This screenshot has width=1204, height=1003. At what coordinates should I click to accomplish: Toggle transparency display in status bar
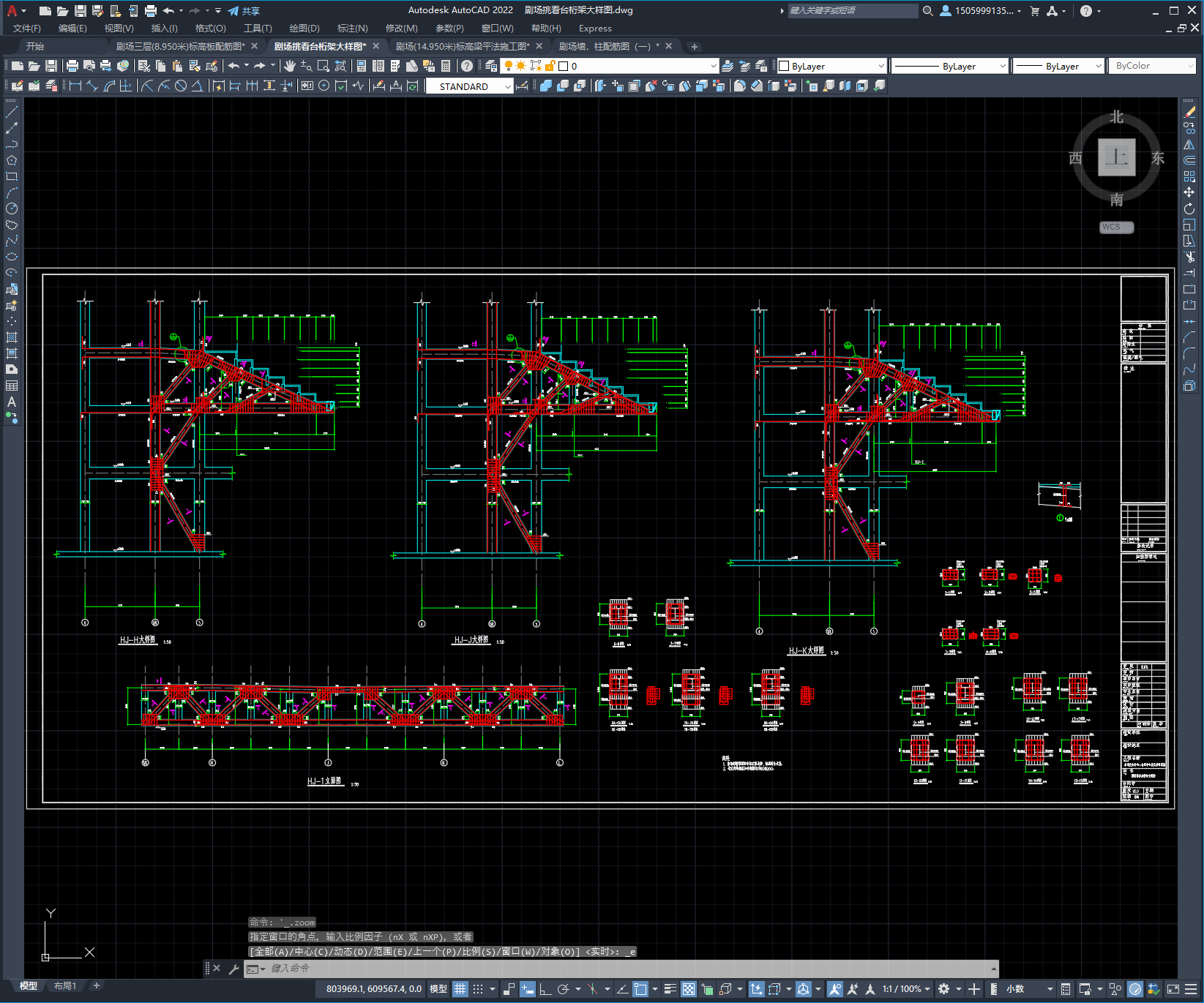[x=689, y=989]
